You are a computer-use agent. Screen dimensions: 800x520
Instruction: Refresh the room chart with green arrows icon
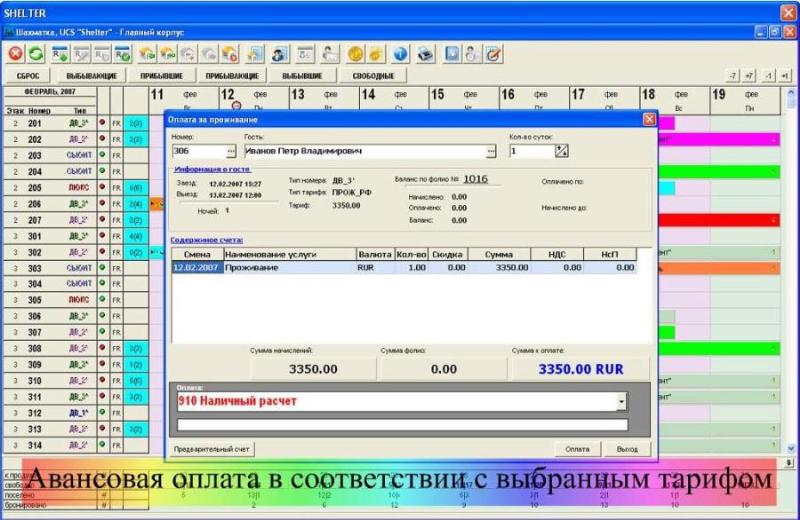pos(36,54)
